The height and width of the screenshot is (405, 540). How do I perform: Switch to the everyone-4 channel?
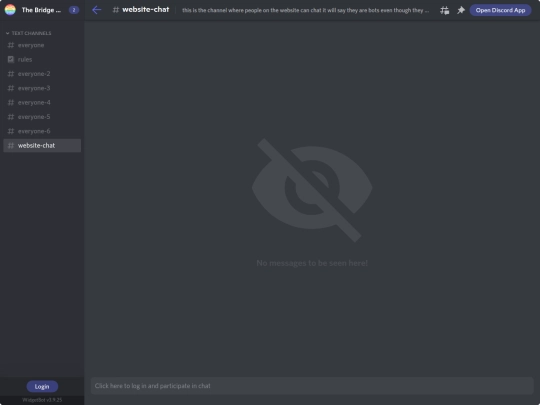pyautogui.click(x=42, y=103)
